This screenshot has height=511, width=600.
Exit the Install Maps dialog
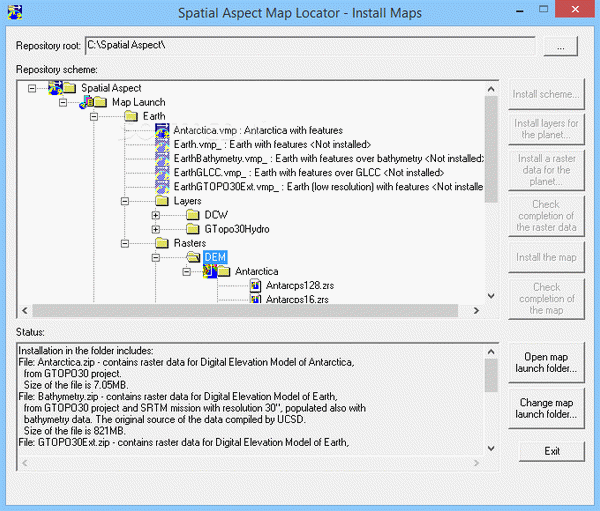[552, 451]
